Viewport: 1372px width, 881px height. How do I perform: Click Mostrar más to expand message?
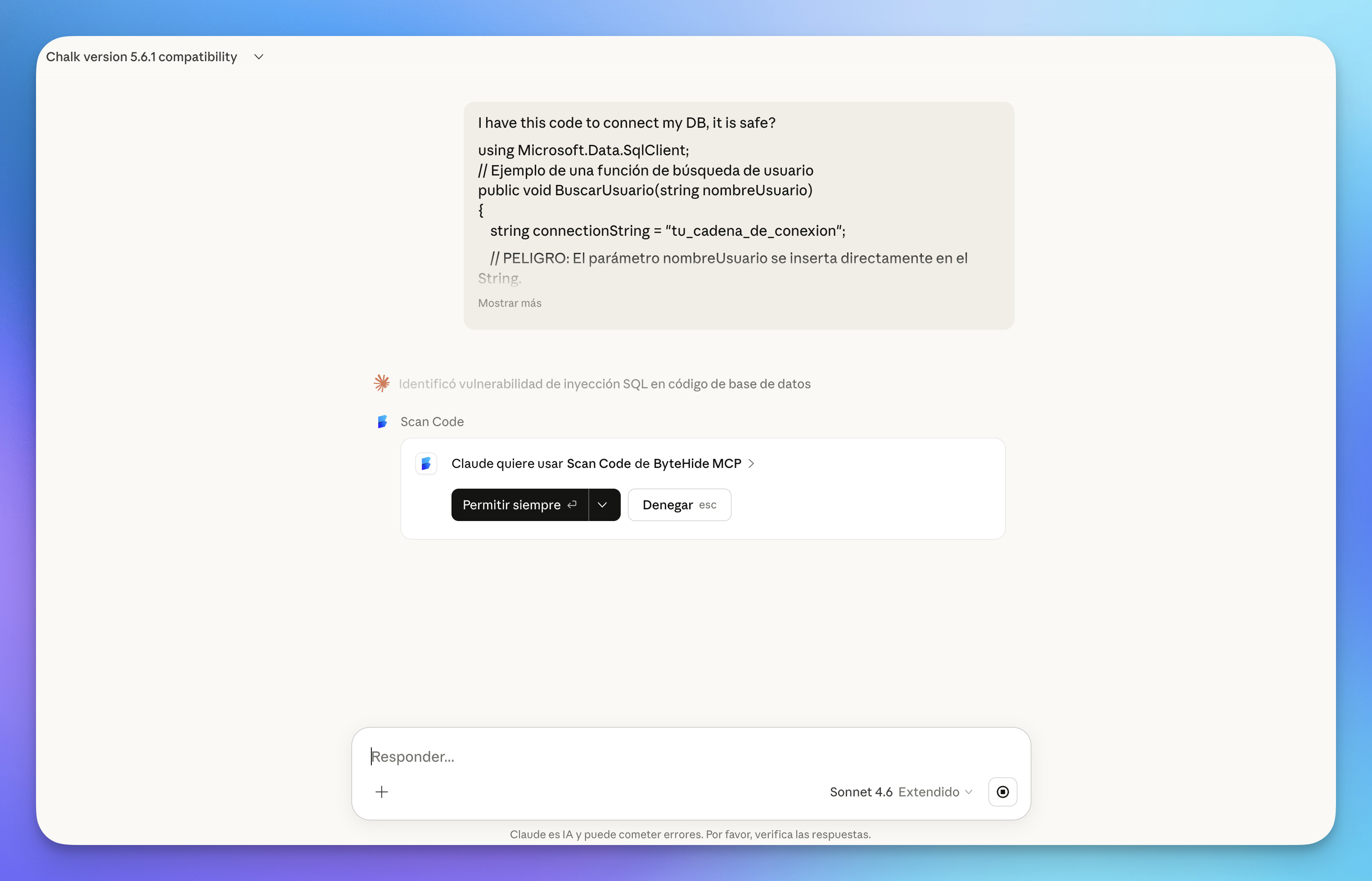[509, 303]
